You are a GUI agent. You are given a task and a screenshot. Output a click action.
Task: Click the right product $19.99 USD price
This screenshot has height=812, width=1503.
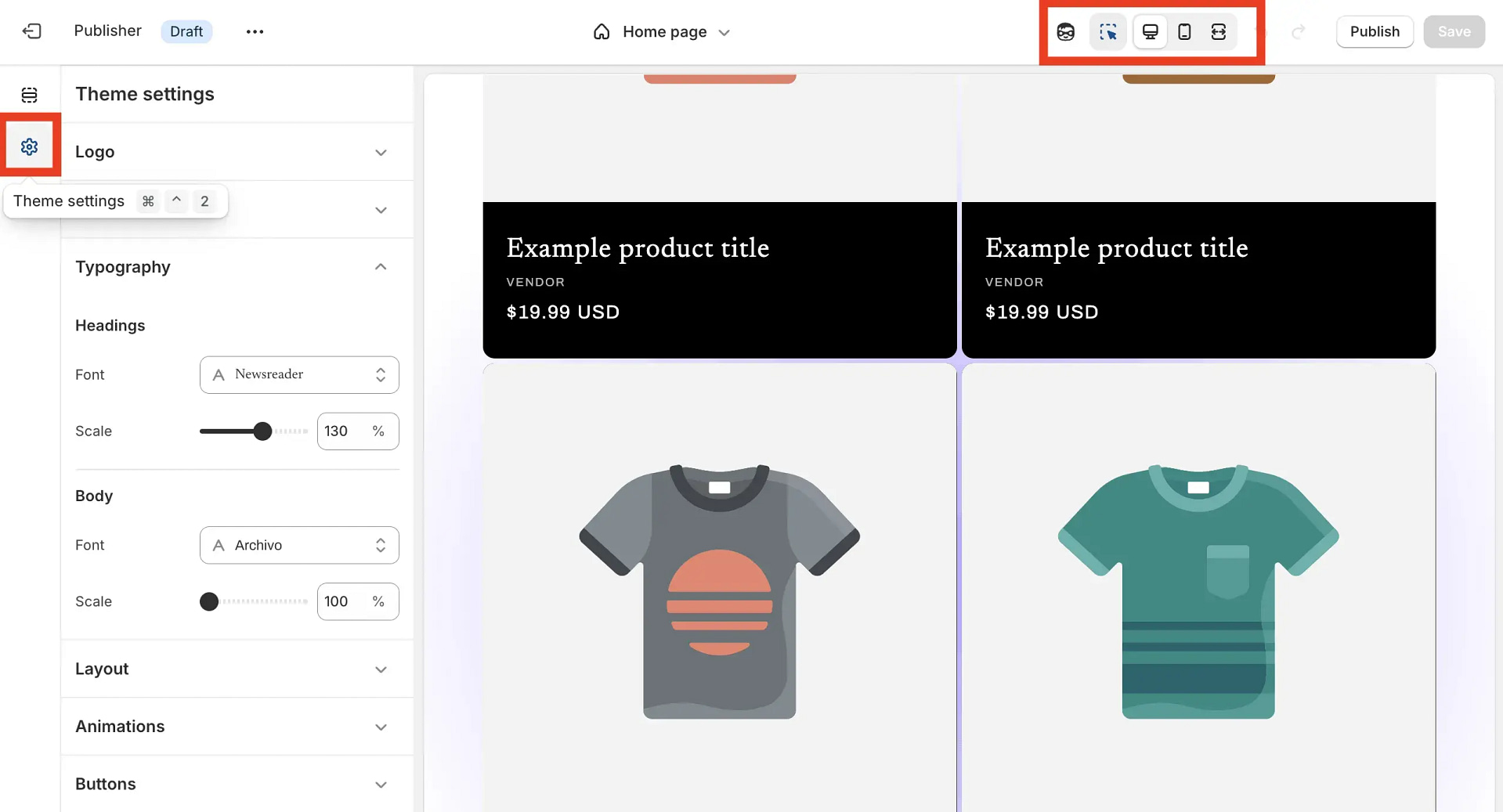[x=1042, y=312]
